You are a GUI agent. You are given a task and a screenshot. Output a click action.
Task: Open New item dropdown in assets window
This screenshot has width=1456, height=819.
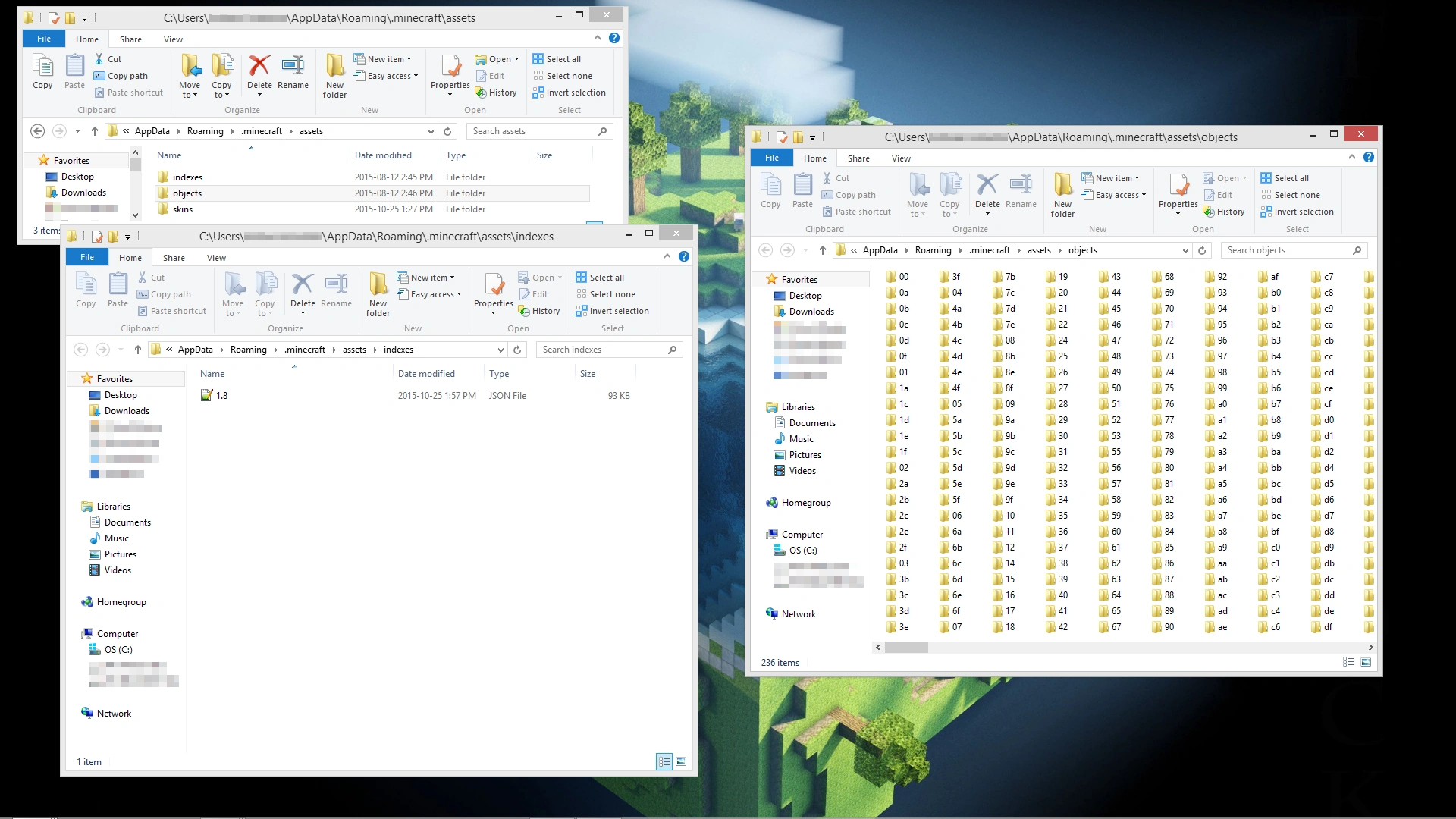click(389, 59)
